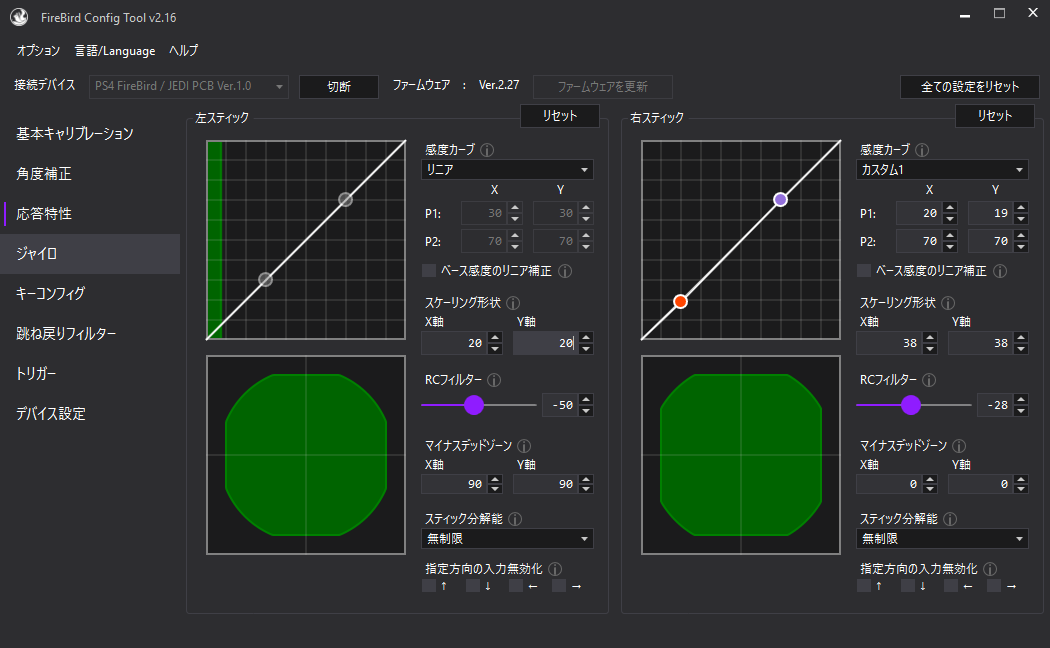Open right stick カスタム1 curve dropdown
Screen dimensions: 1050x648
pyautogui.click(x=942, y=170)
